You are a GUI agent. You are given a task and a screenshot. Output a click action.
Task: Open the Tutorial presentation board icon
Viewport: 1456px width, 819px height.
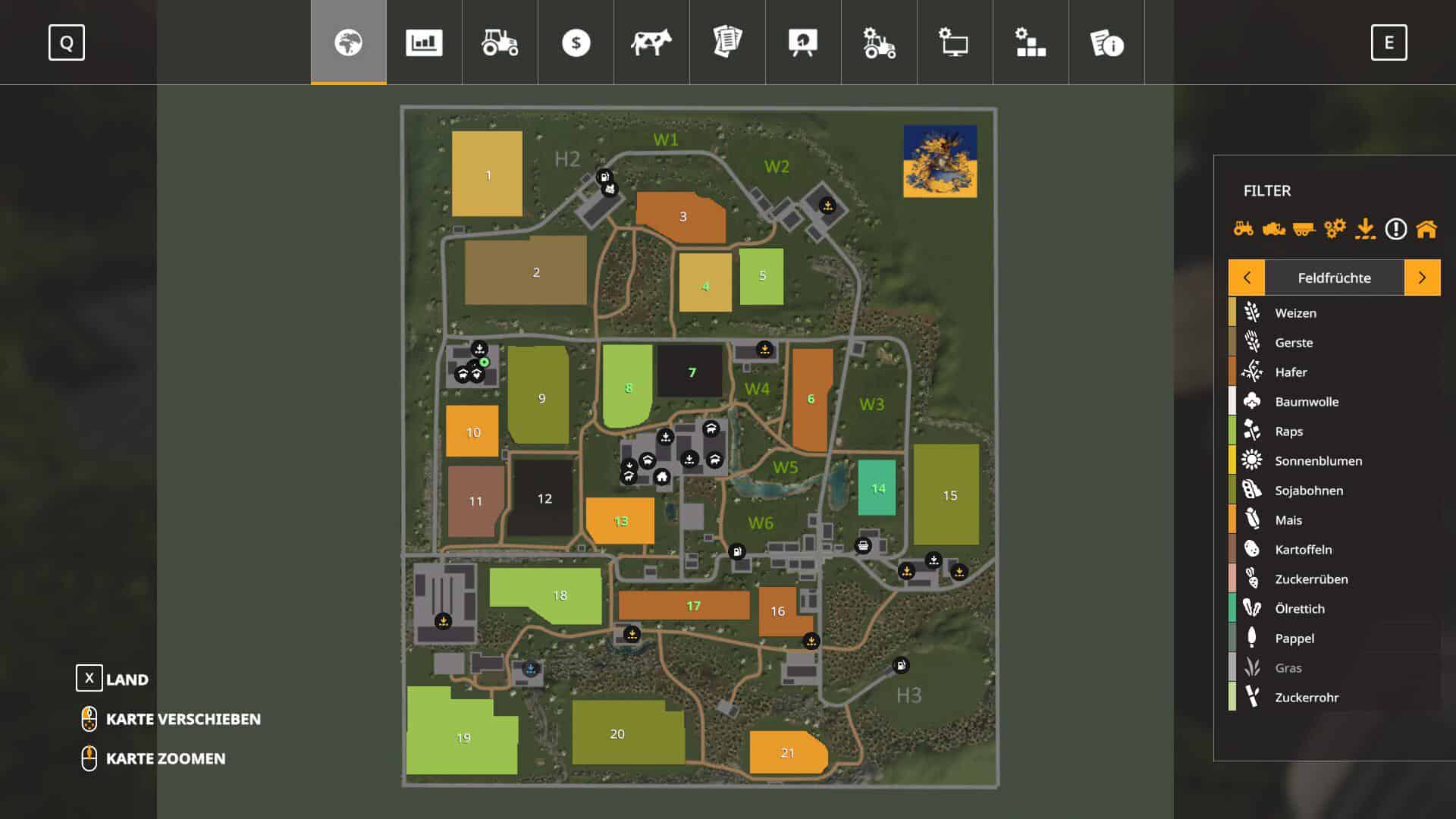coord(803,42)
